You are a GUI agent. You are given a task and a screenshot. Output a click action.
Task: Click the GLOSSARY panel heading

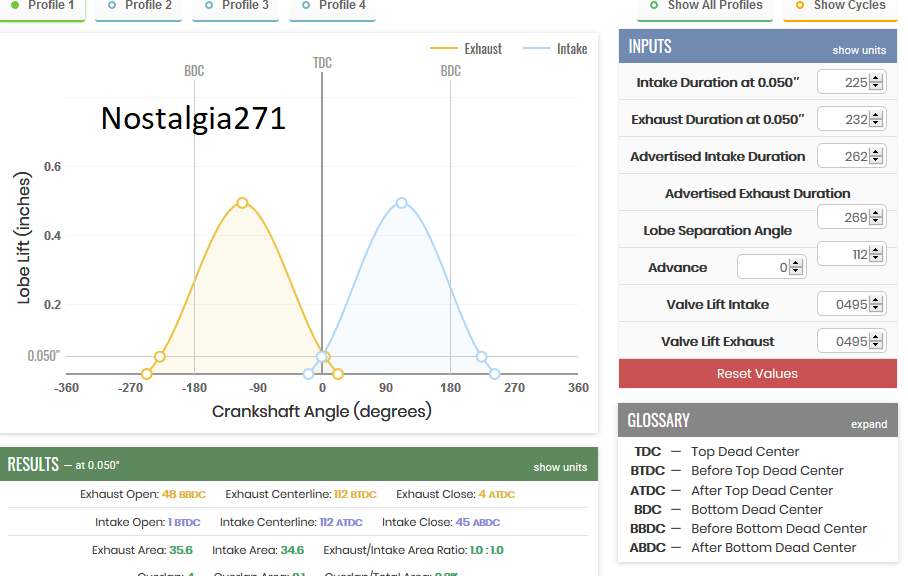[659, 420]
